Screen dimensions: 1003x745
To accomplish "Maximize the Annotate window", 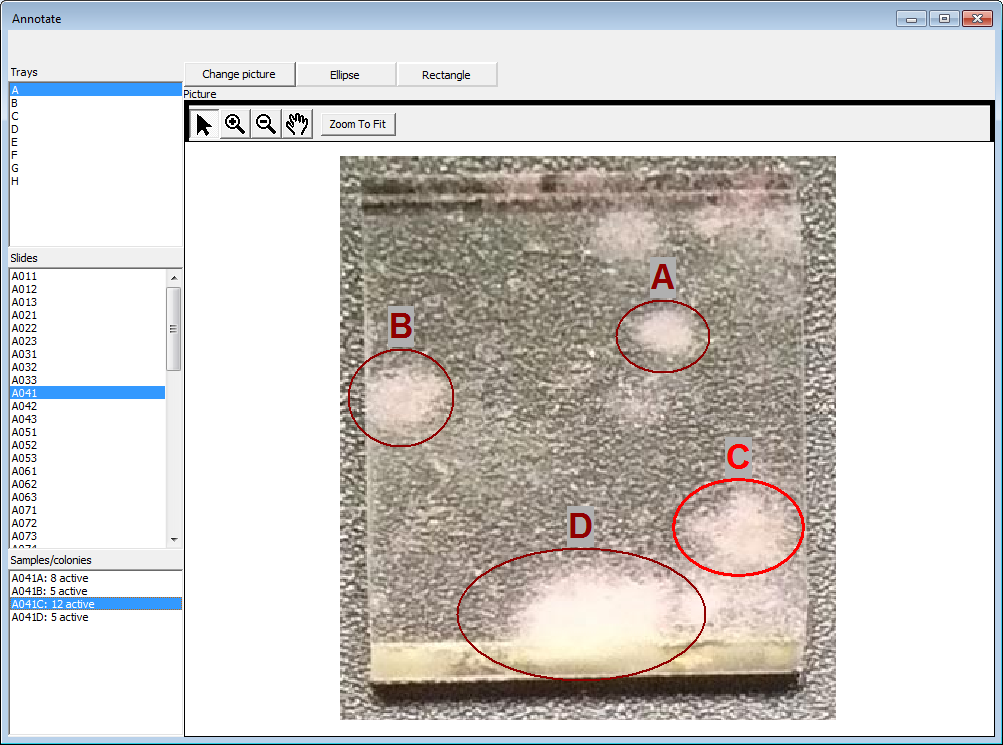I will click(x=944, y=19).
